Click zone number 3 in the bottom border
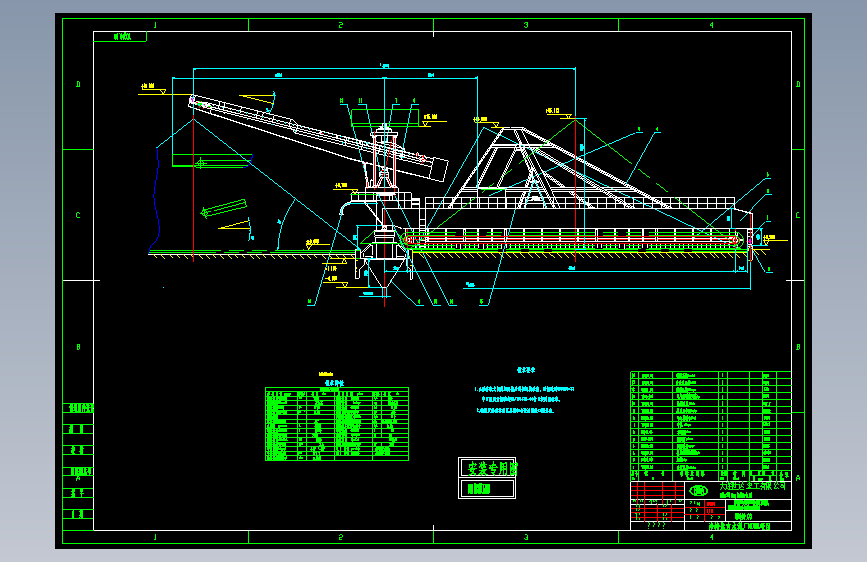Image resolution: width=867 pixels, height=562 pixels. [526, 537]
